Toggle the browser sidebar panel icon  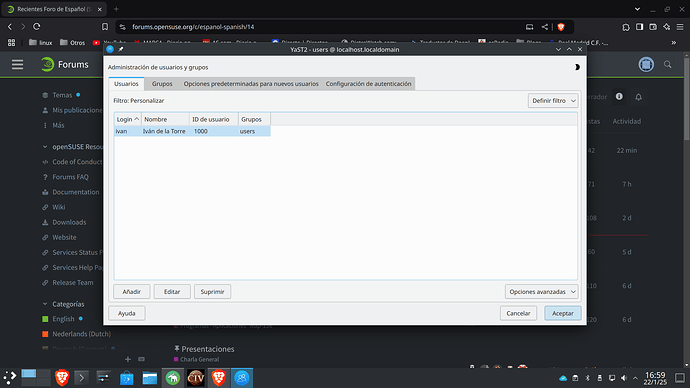(x=639, y=27)
